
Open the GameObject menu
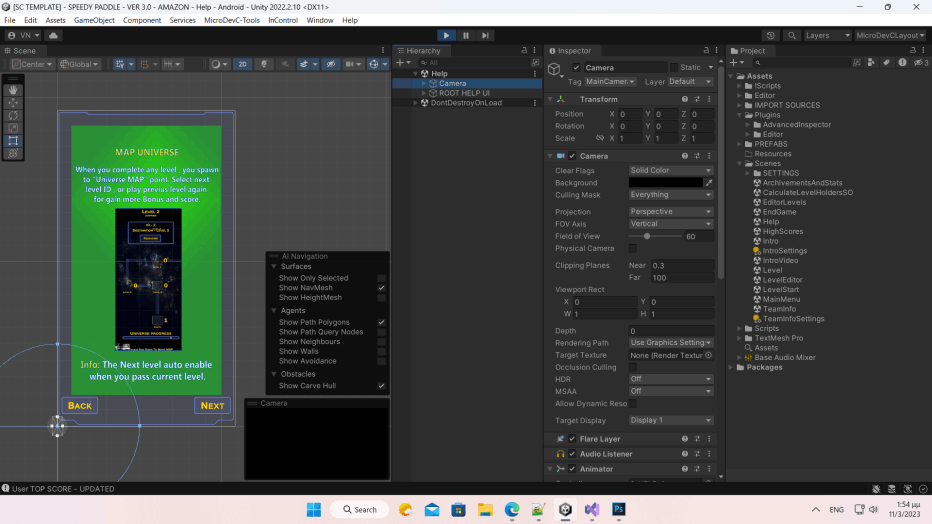coord(94,20)
